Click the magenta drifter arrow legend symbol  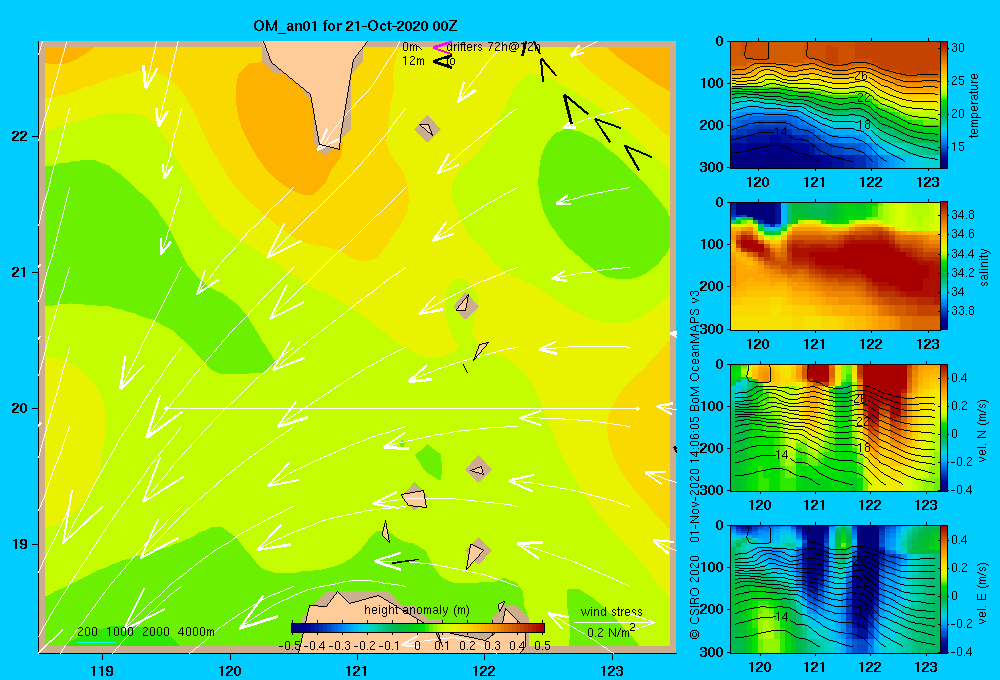(x=441, y=47)
